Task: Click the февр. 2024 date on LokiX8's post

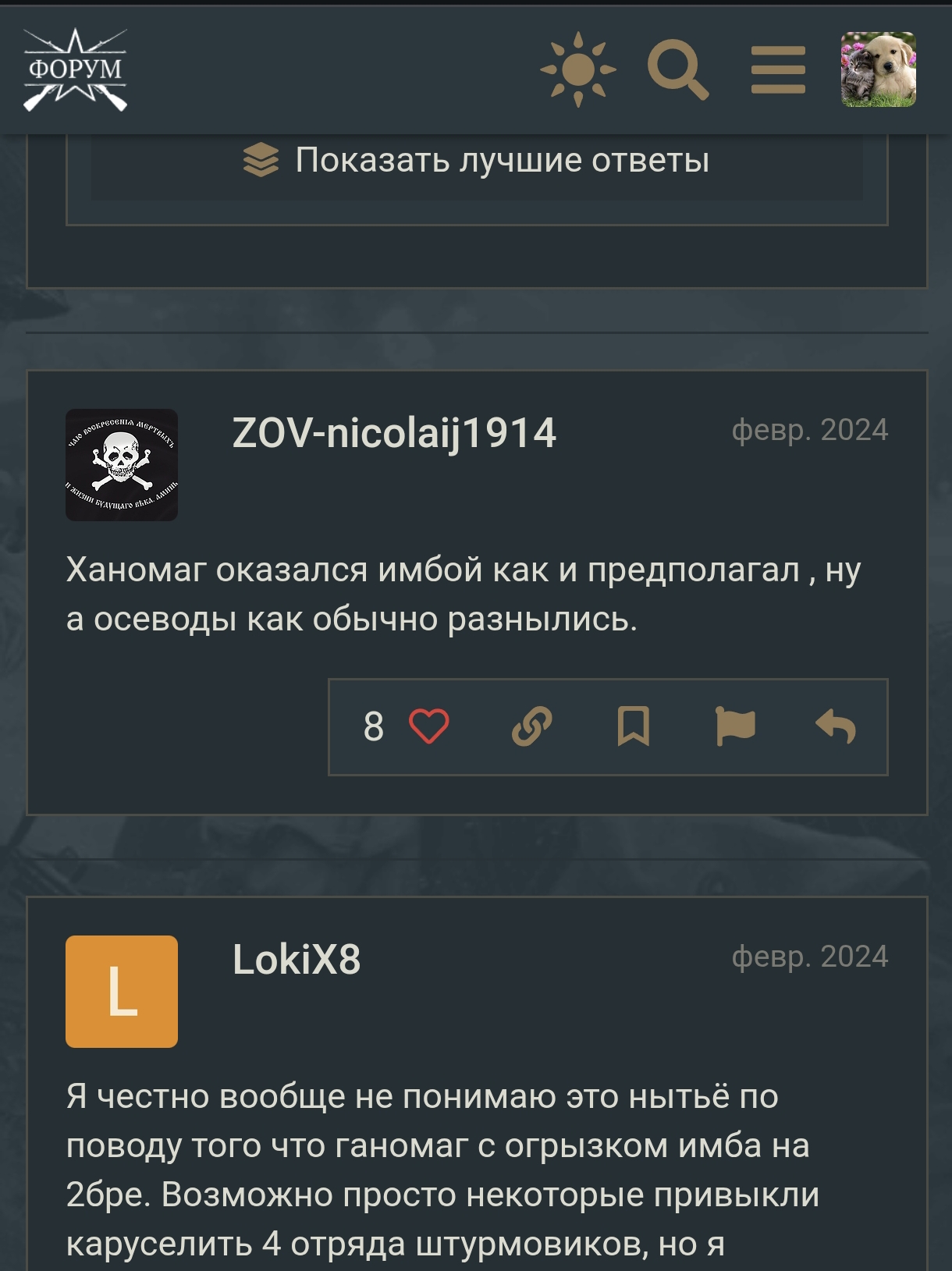Action: (x=810, y=957)
